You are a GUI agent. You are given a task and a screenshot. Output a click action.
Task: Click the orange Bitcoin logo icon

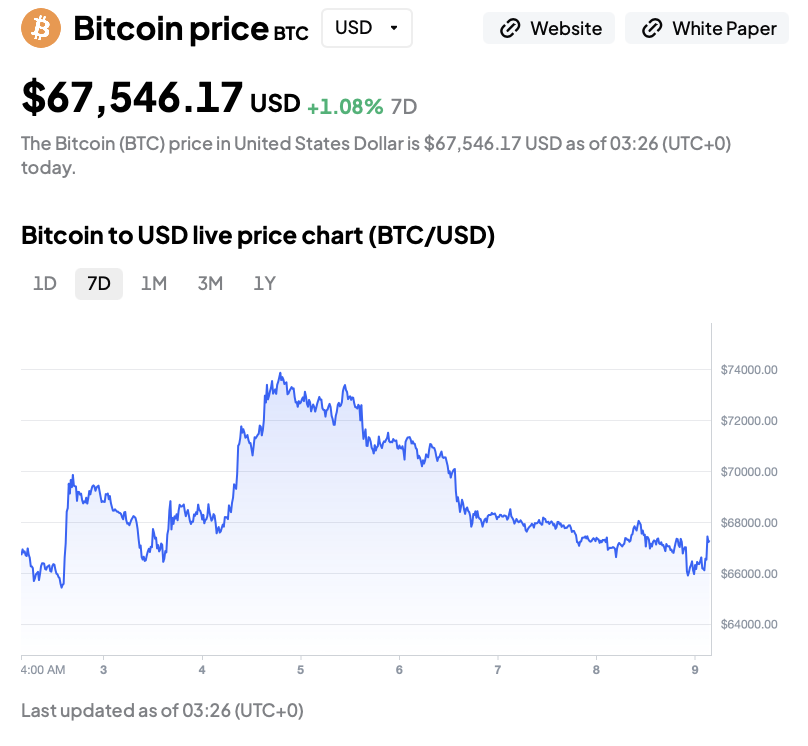pos(41,28)
